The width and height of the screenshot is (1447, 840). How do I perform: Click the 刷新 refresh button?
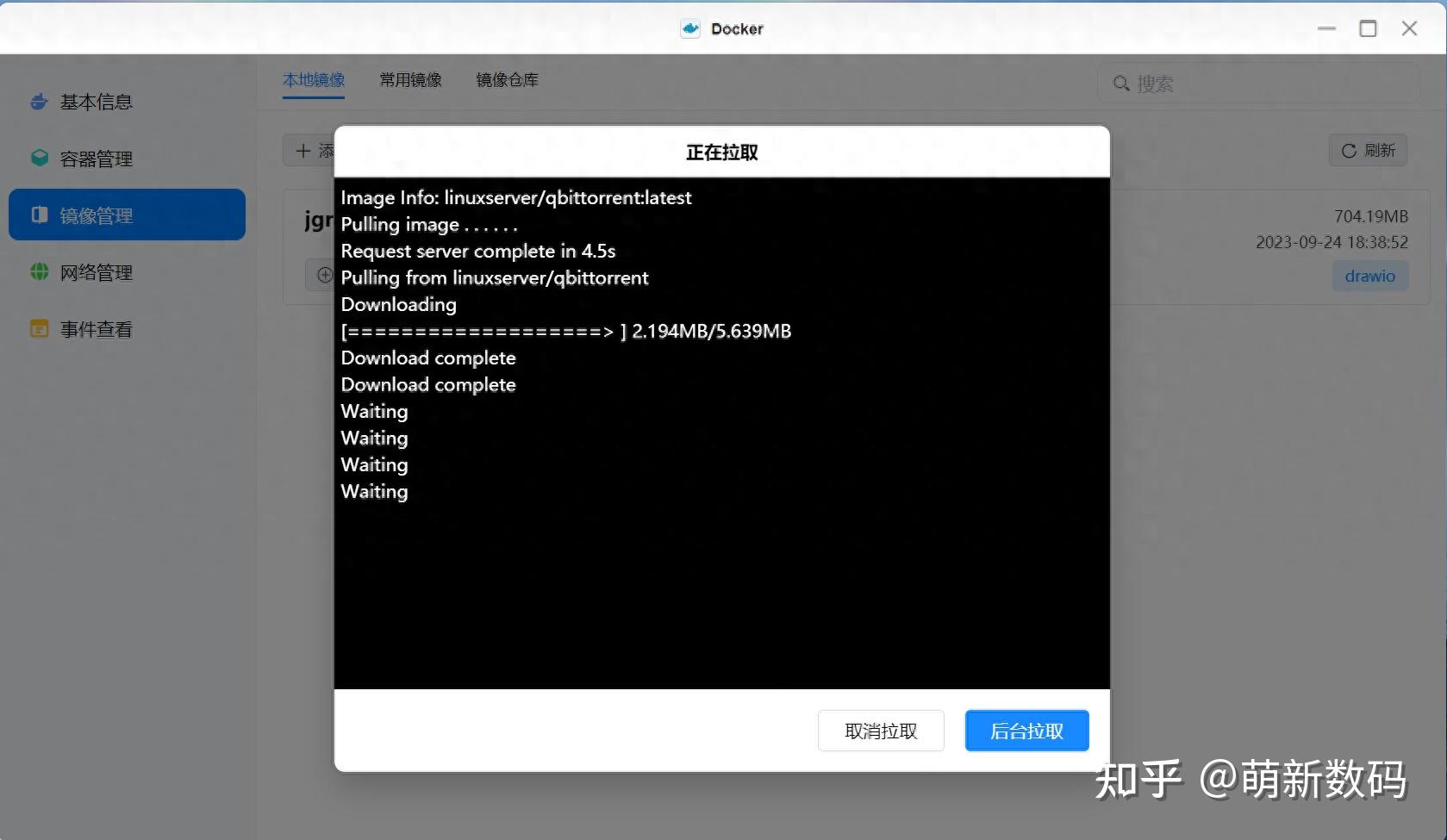click(x=1367, y=149)
